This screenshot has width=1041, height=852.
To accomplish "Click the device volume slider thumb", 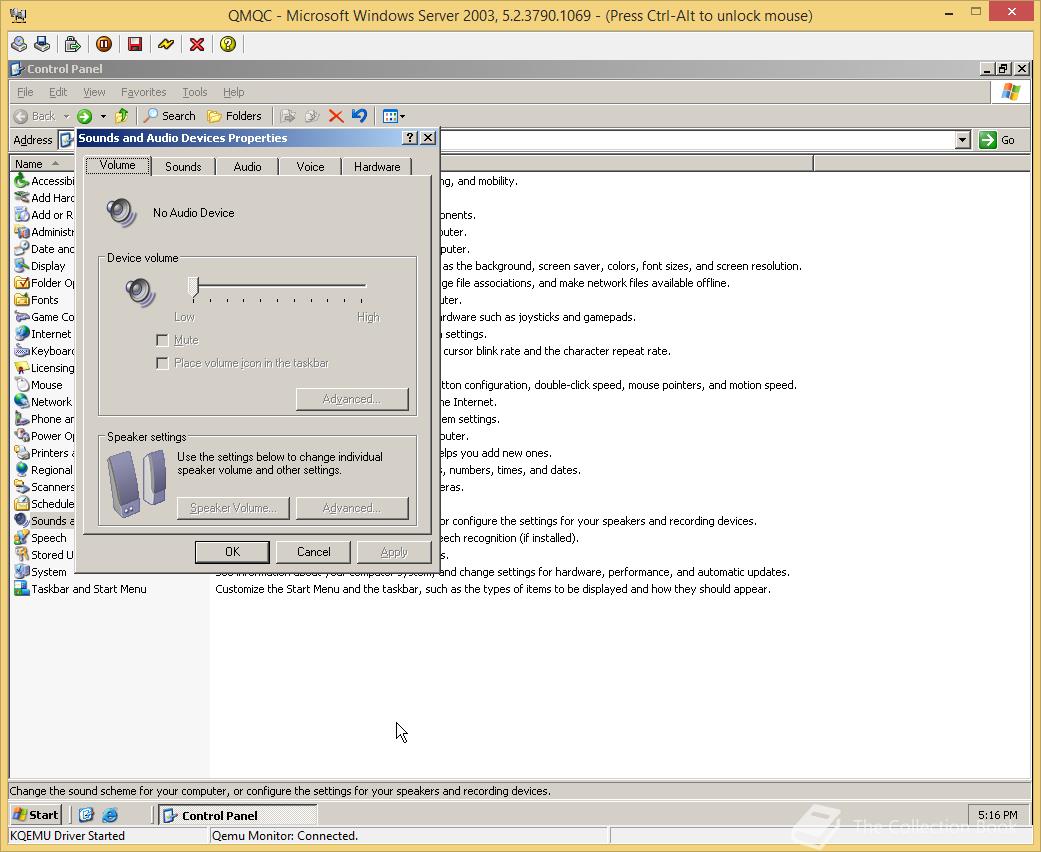I will [x=193, y=287].
